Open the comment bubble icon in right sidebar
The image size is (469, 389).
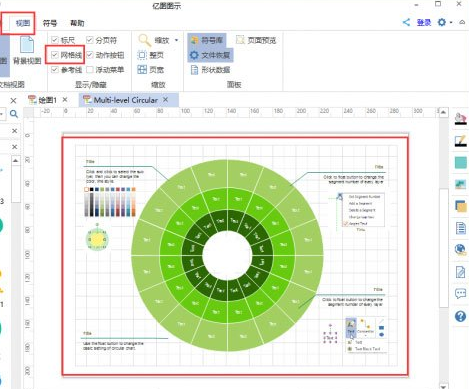(460, 294)
